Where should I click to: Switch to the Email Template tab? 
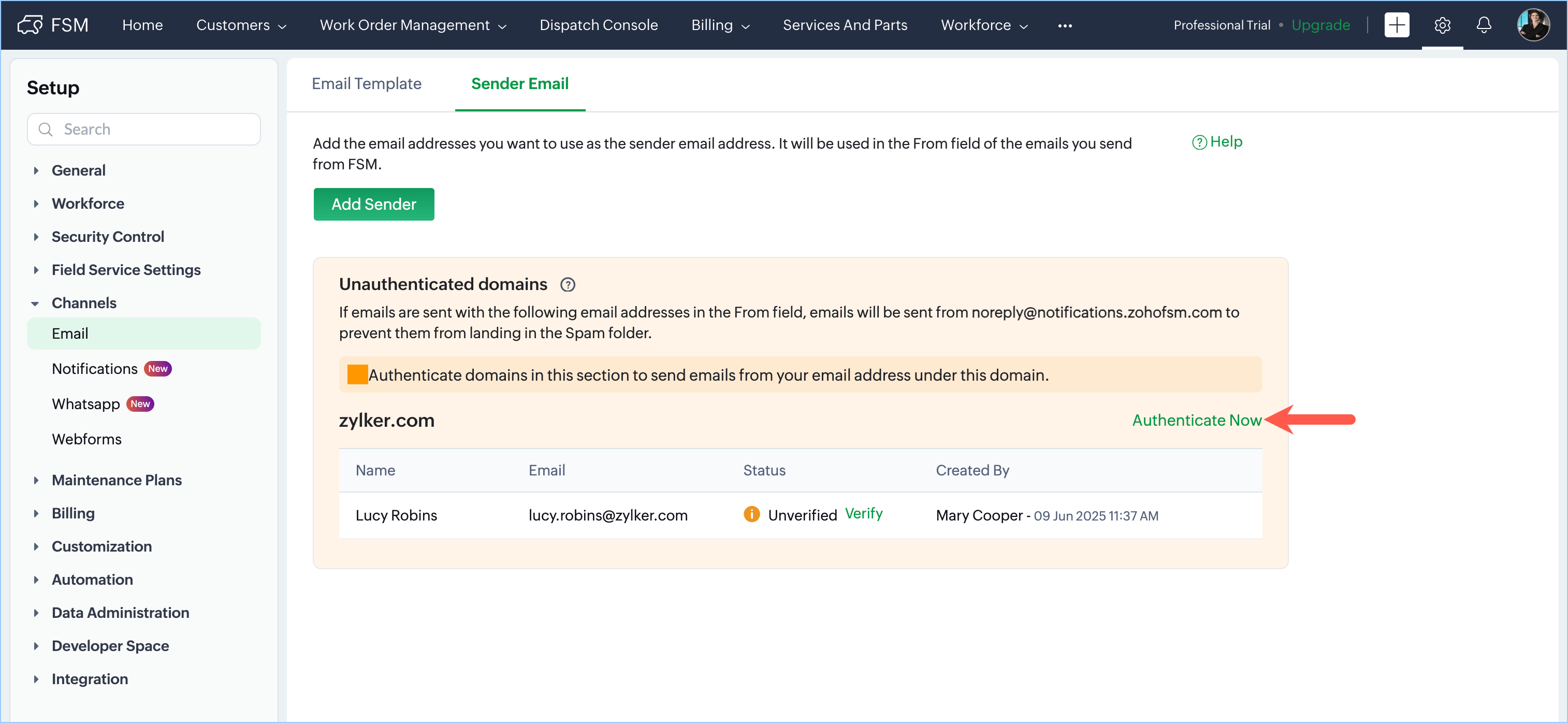[x=367, y=83]
